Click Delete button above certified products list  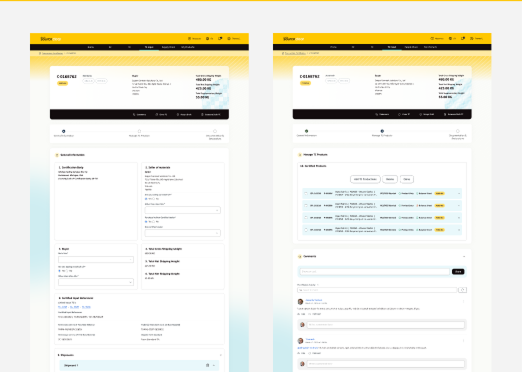coord(390,179)
